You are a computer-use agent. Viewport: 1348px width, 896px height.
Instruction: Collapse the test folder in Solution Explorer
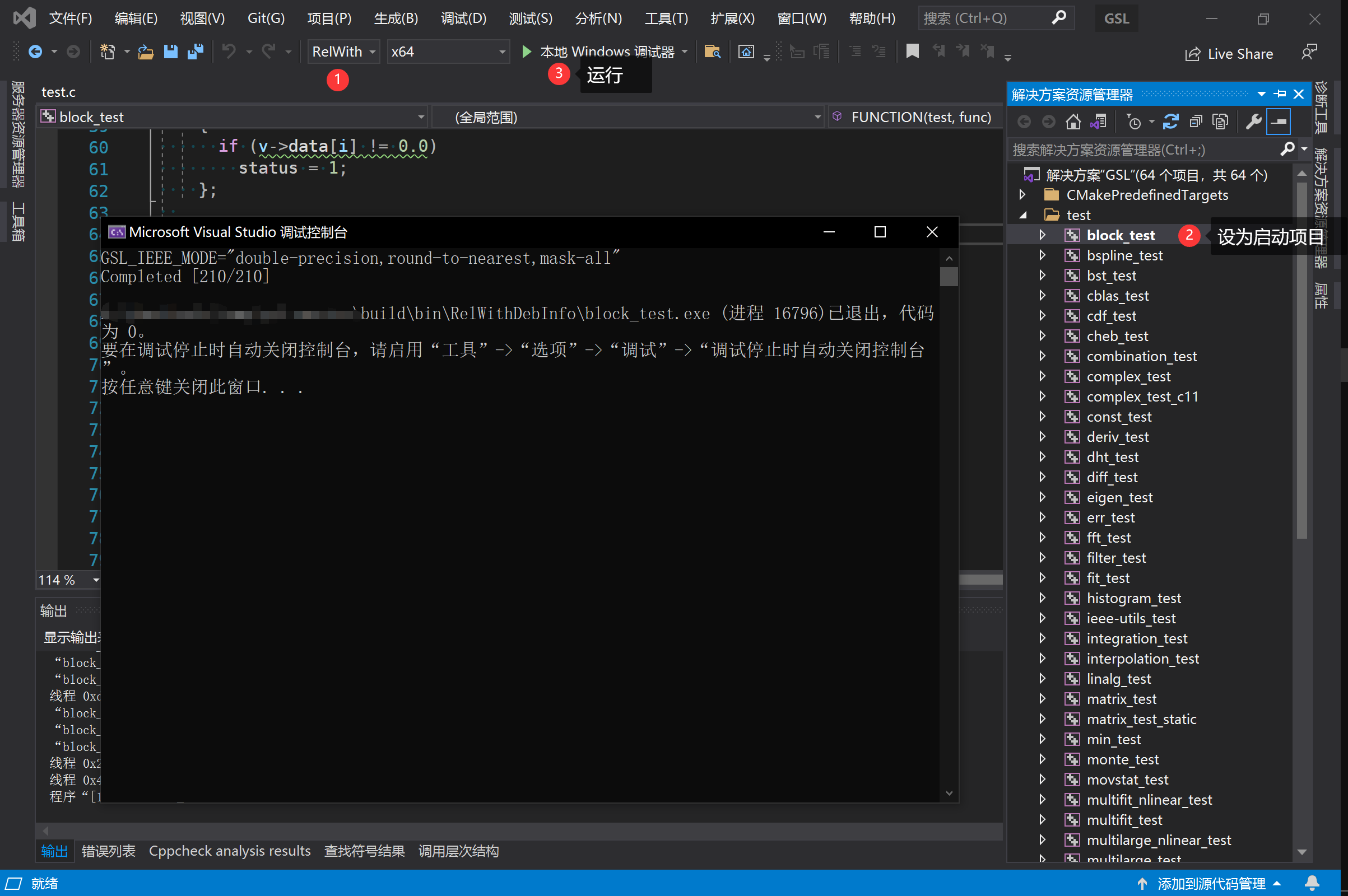[x=1023, y=215]
